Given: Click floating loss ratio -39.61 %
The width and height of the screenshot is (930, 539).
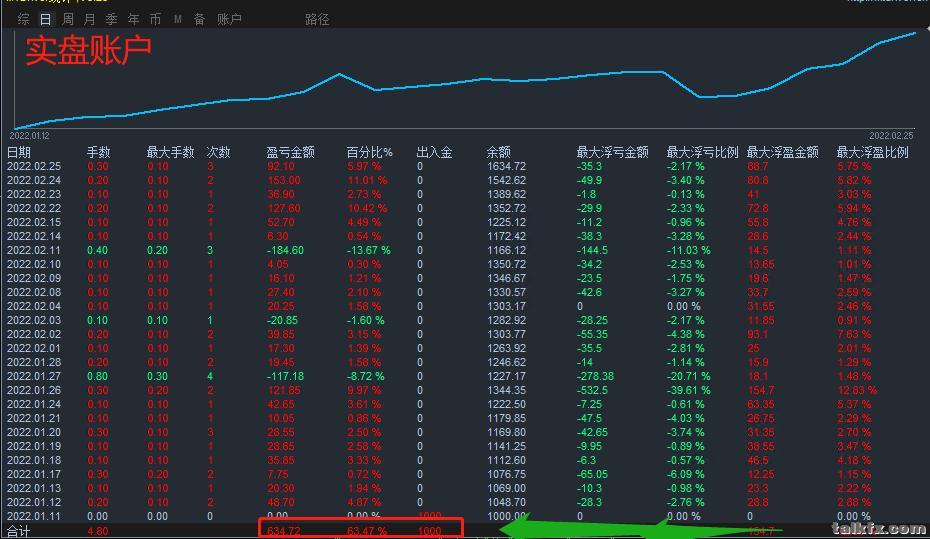Looking at the screenshot, I should [x=688, y=390].
